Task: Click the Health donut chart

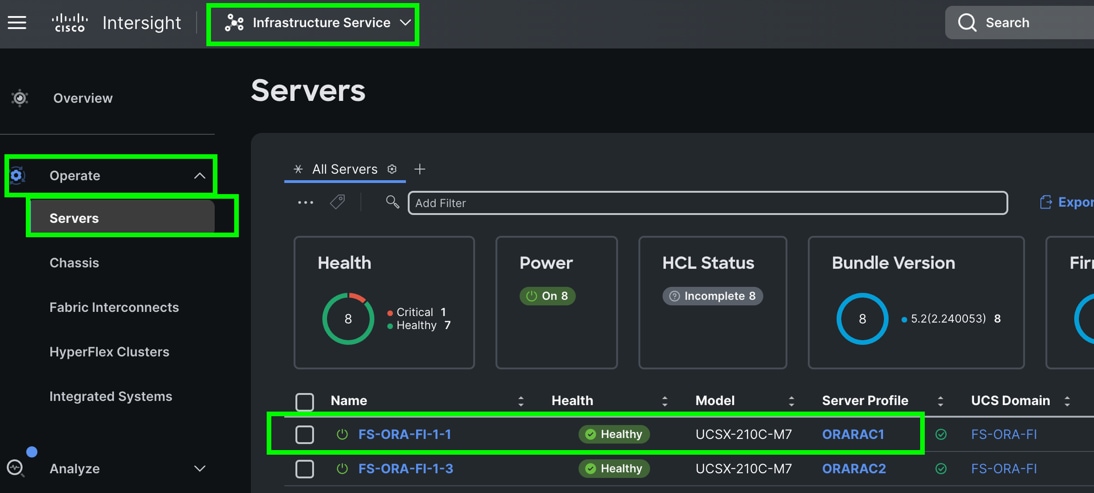Action: click(x=348, y=319)
